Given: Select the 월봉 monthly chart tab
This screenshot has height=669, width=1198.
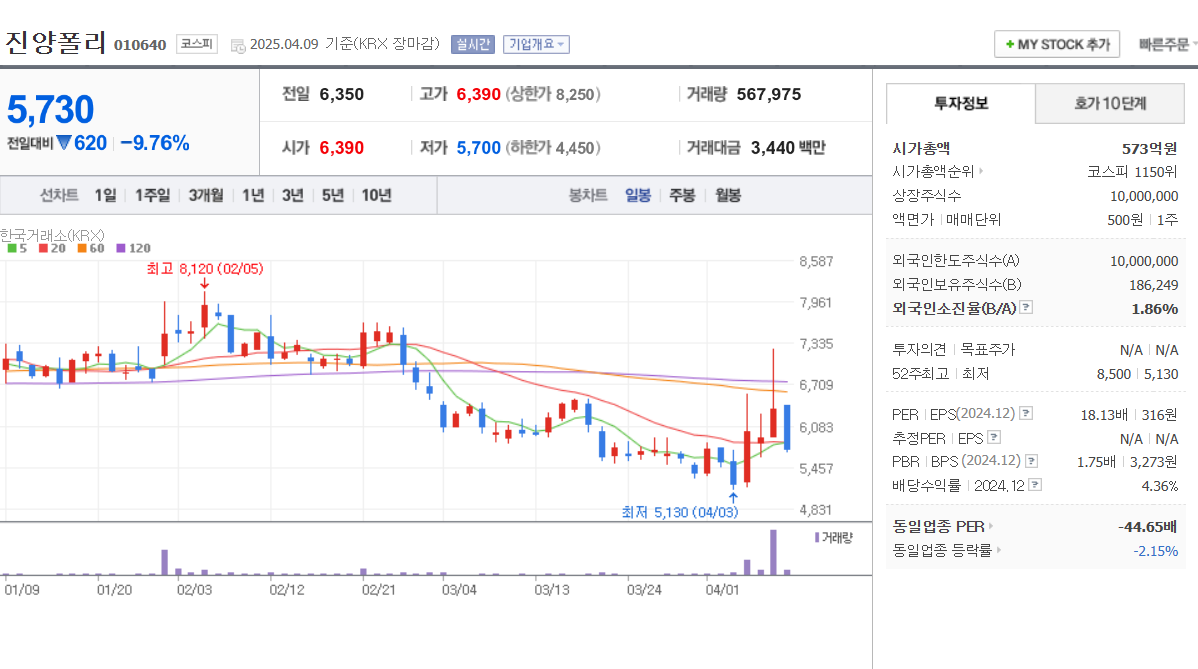Looking at the screenshot, I should 727,195.
